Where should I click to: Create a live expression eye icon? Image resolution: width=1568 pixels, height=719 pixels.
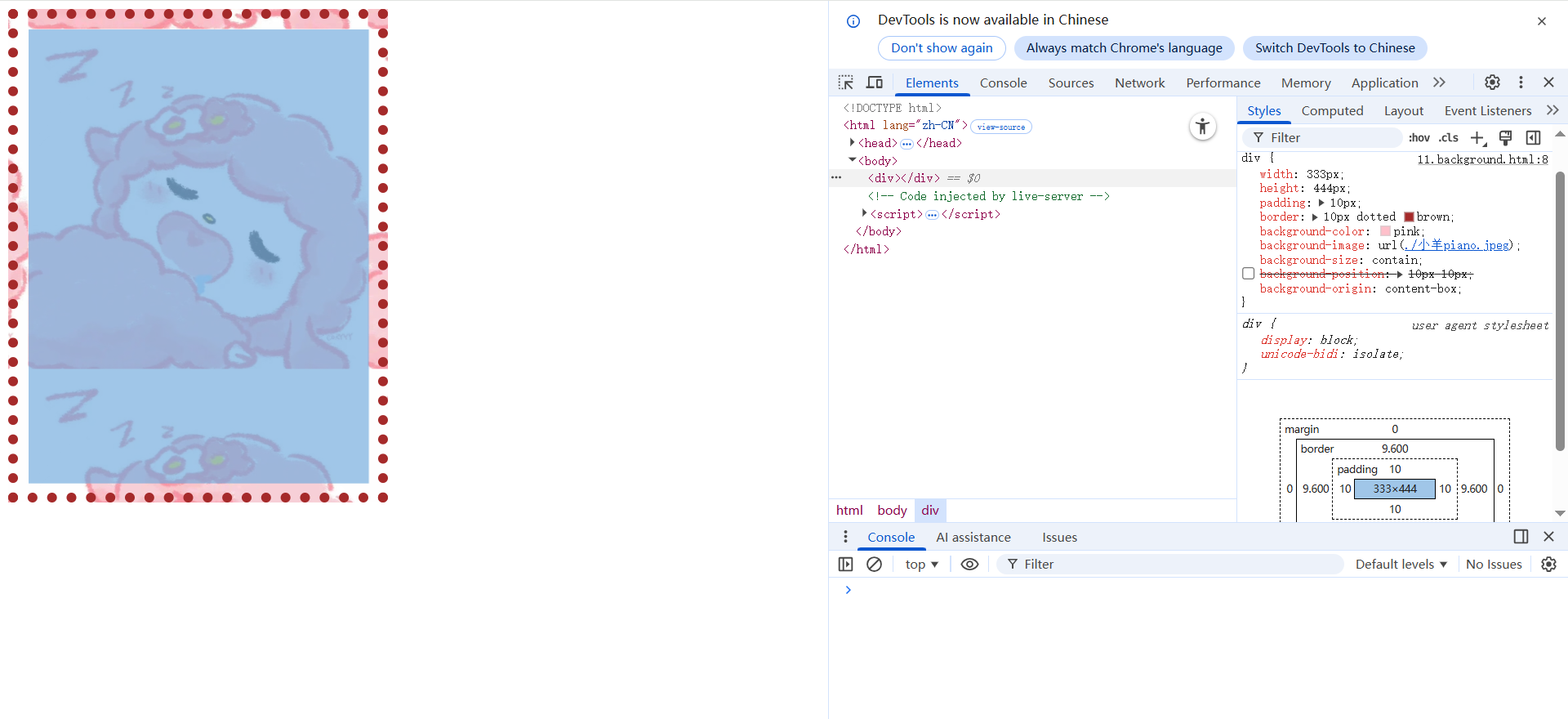coord(969,565)
